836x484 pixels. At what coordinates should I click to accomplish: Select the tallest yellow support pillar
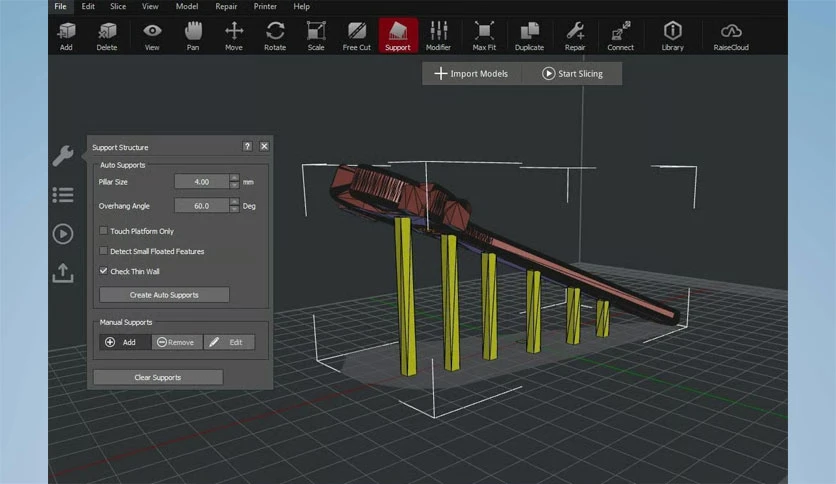(x=405, y=296)
